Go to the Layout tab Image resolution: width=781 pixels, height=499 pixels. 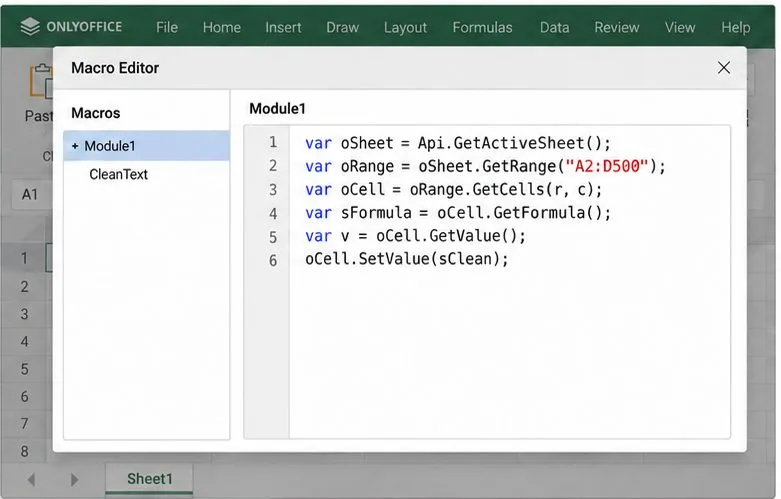(405, 27)
